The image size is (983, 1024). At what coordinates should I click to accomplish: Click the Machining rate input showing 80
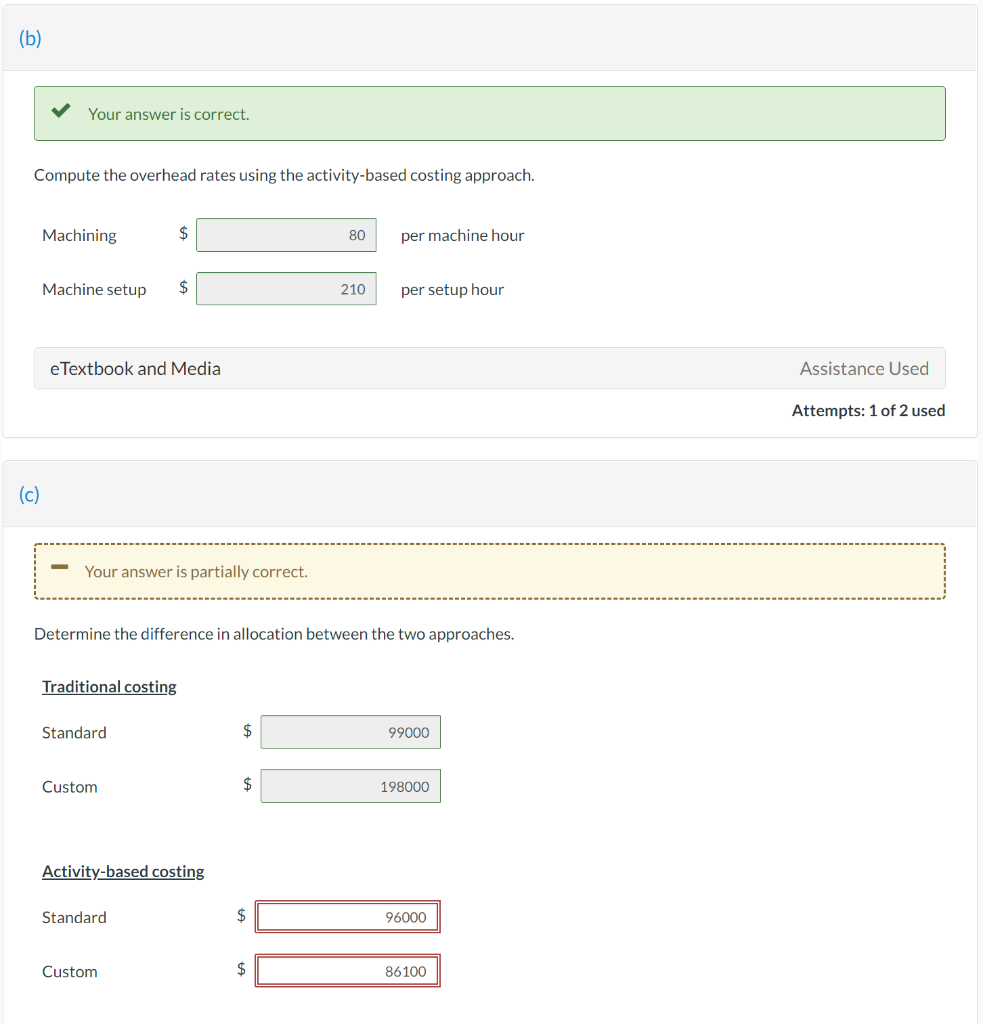286,235
